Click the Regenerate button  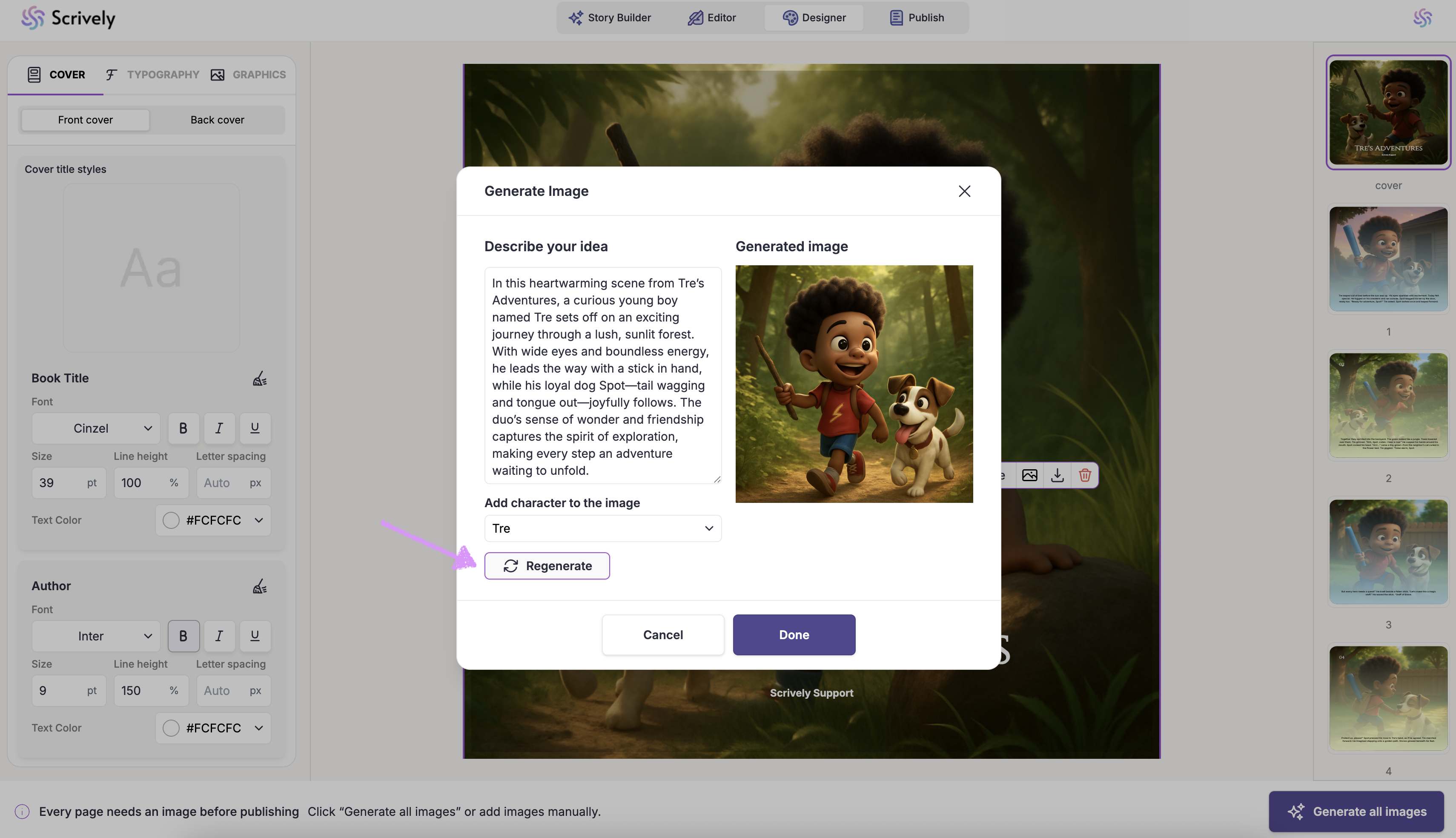pos(547,566)
